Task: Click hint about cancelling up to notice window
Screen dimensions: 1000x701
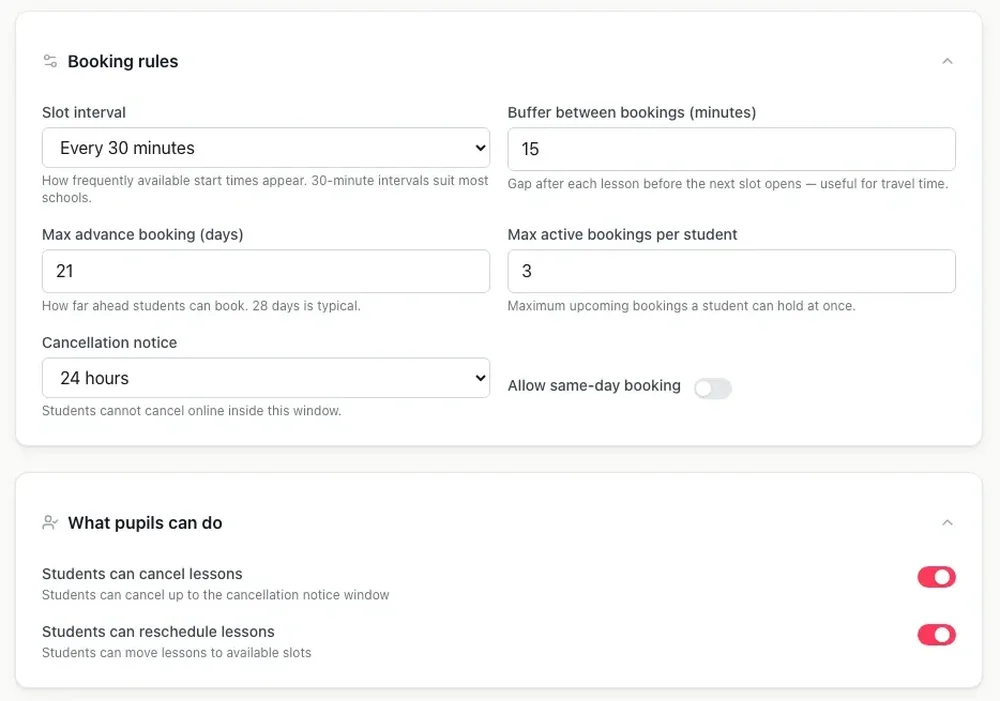Action: pos(216,594)
